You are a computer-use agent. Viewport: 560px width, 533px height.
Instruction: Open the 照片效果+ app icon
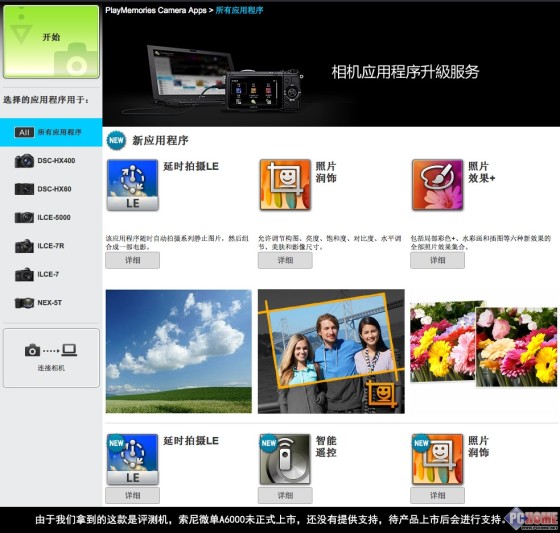[438, 185]
